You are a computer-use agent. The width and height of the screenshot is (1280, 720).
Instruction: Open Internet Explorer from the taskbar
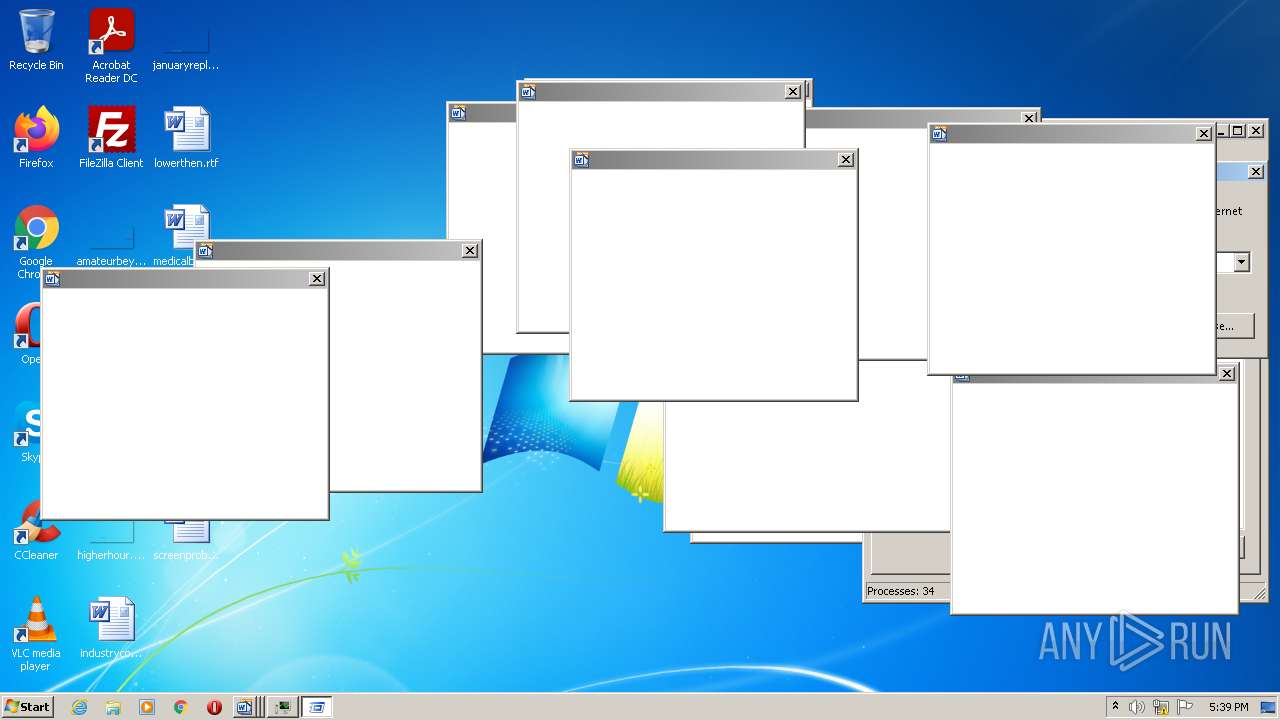click(79, 707)
